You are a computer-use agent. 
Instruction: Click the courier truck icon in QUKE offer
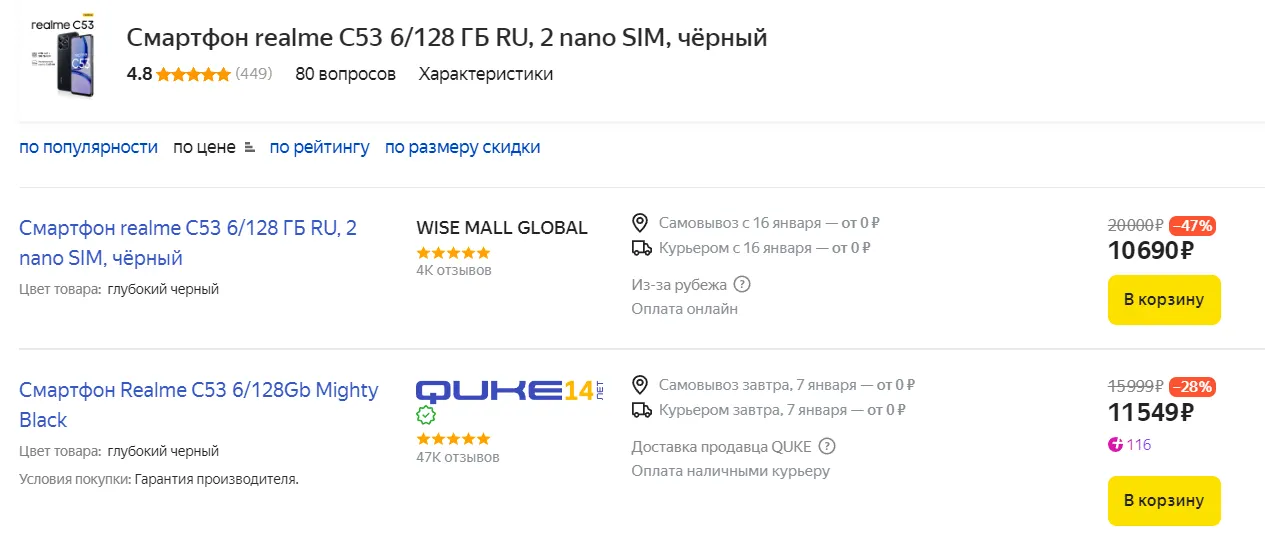click(641, 410)
